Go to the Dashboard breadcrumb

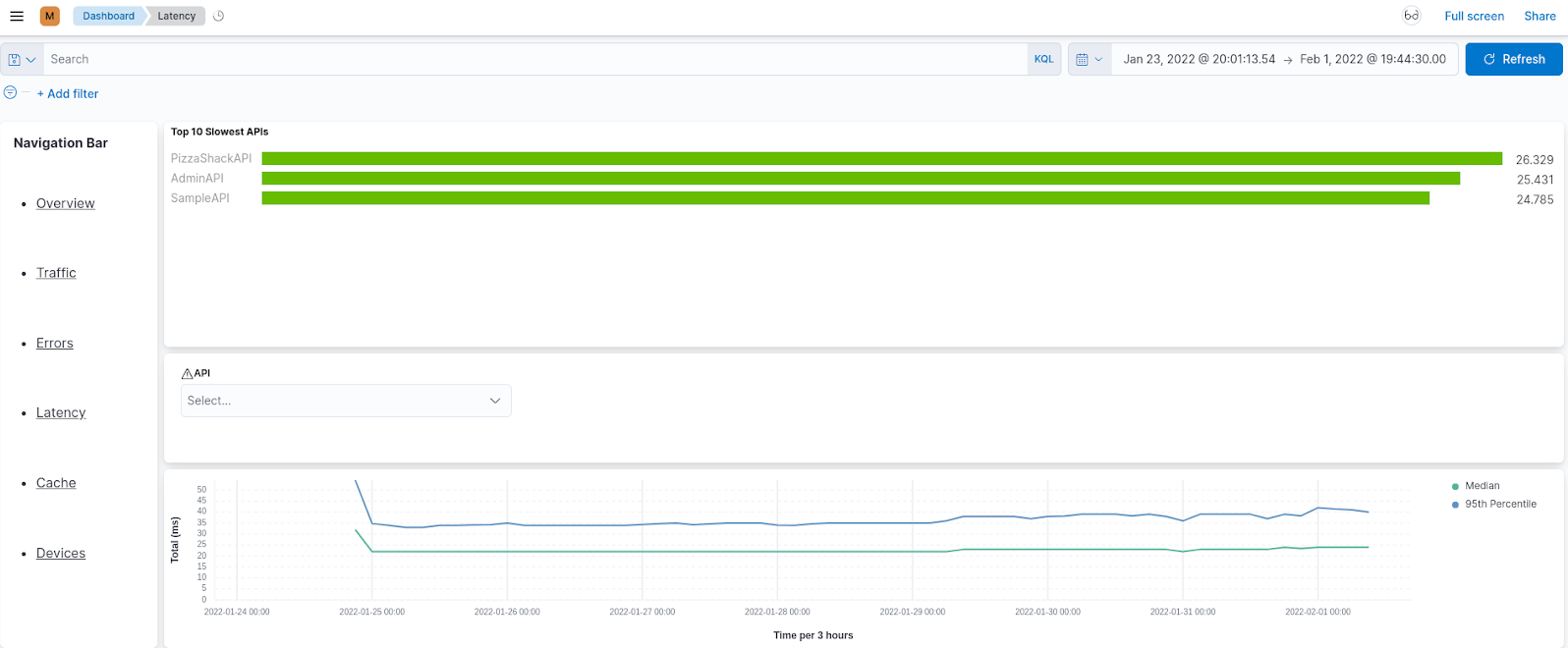108,16
